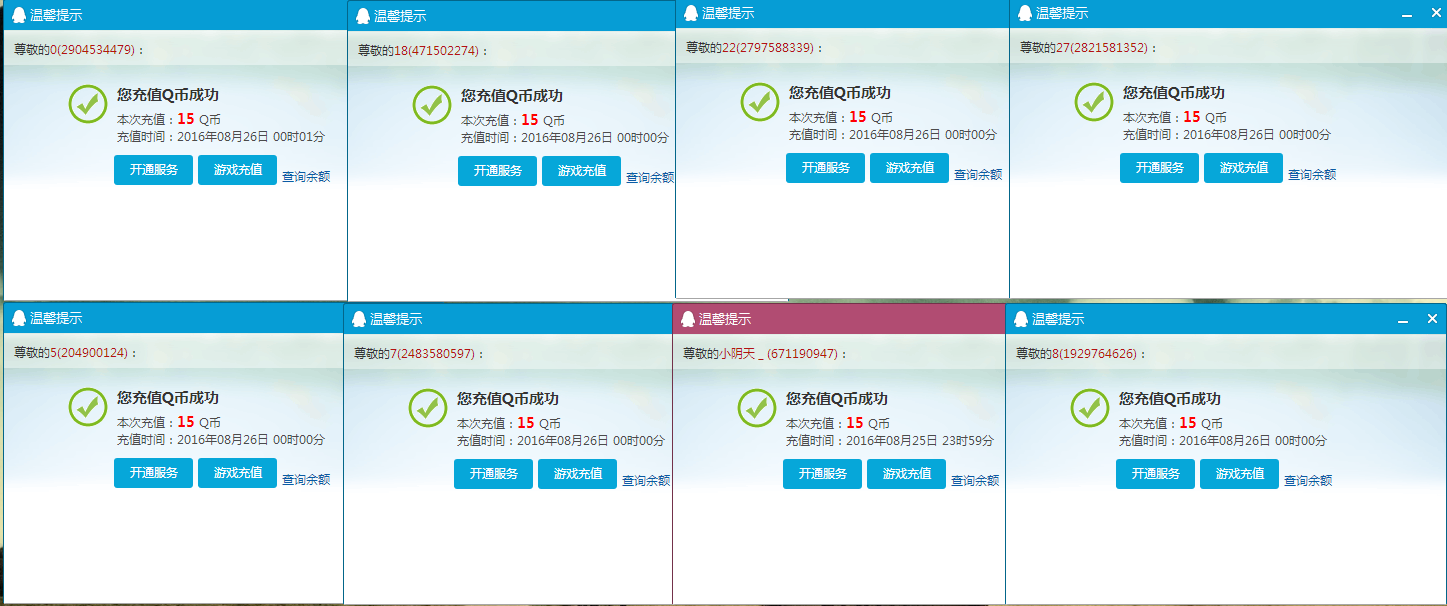
Task: Click QQ penguin icon in window for 471502274
Action: tap(362, 16)
